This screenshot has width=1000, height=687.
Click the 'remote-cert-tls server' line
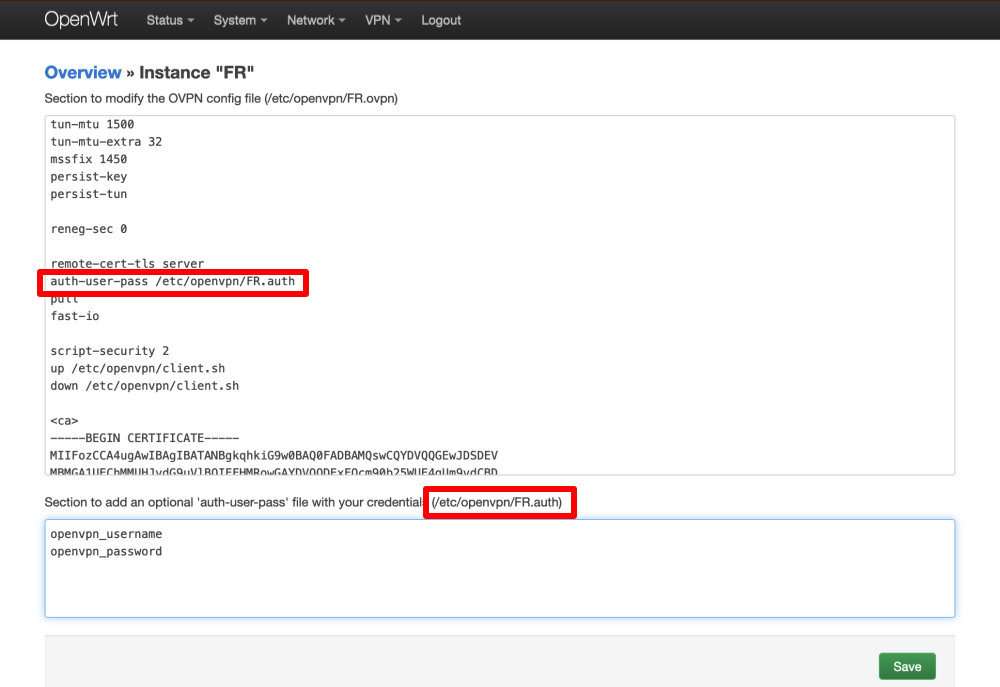pyautogui.click(x=128, y=263)
